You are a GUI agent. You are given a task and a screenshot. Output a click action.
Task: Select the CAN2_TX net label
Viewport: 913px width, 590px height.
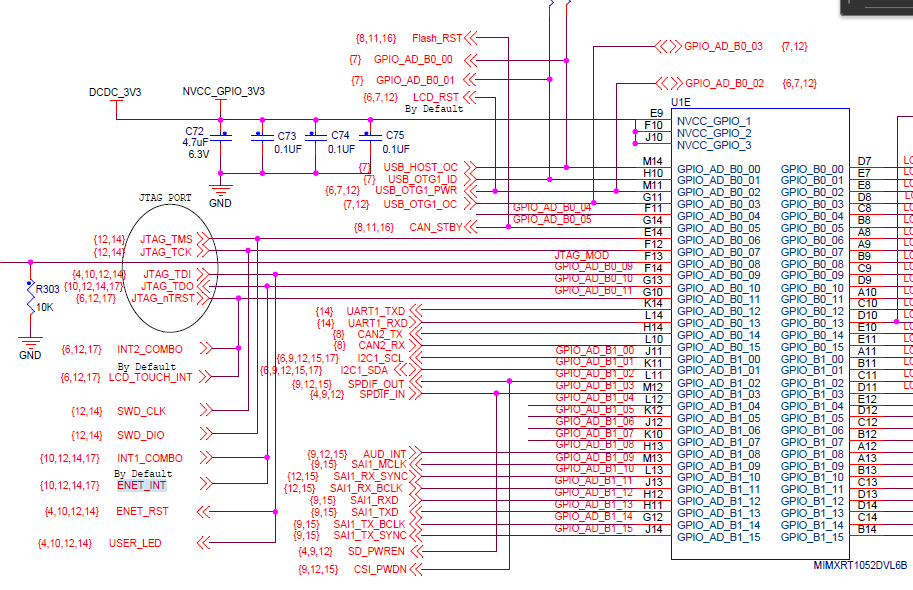380,334
